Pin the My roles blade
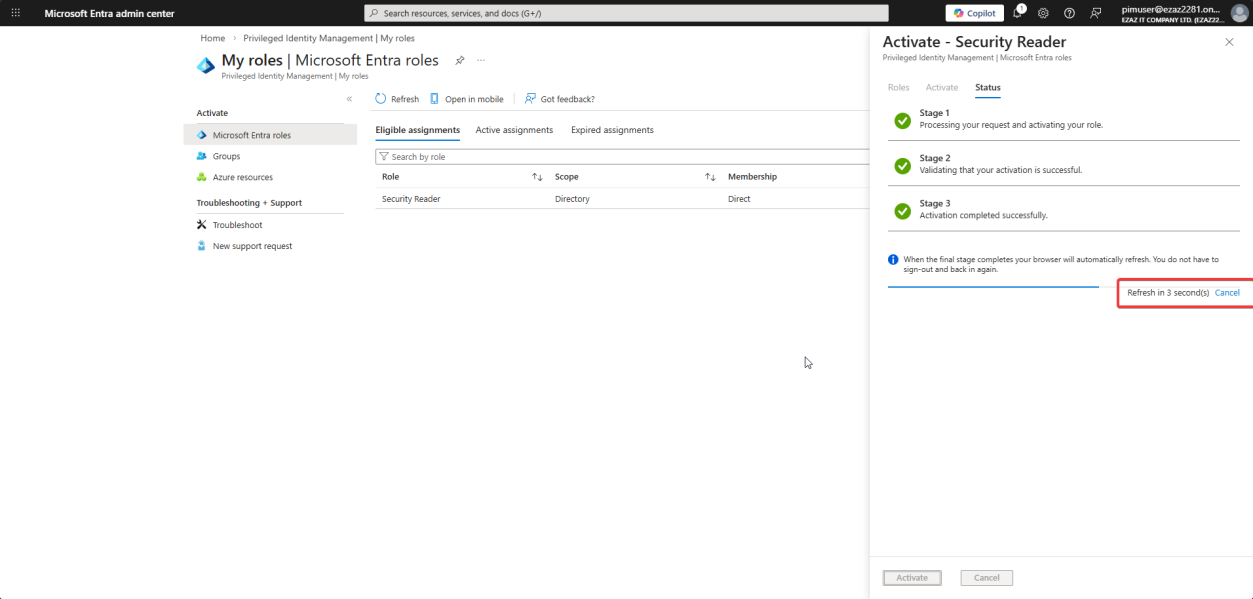This screenshot has height=599, width=1253. [x=460, y=60]
